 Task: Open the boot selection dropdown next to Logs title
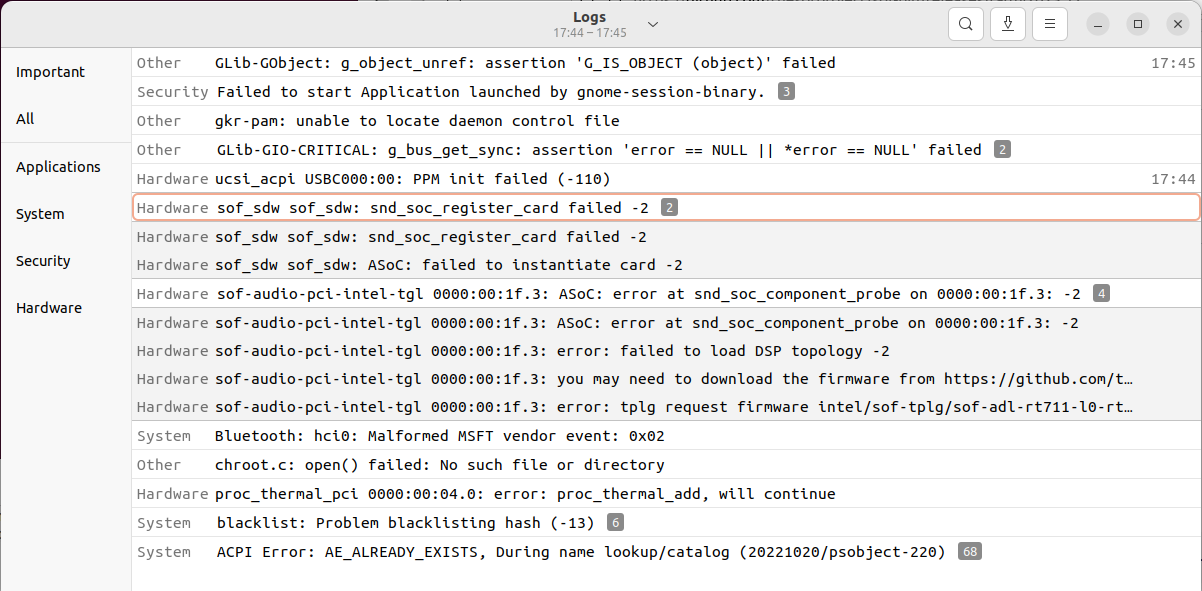pos(653,23)
